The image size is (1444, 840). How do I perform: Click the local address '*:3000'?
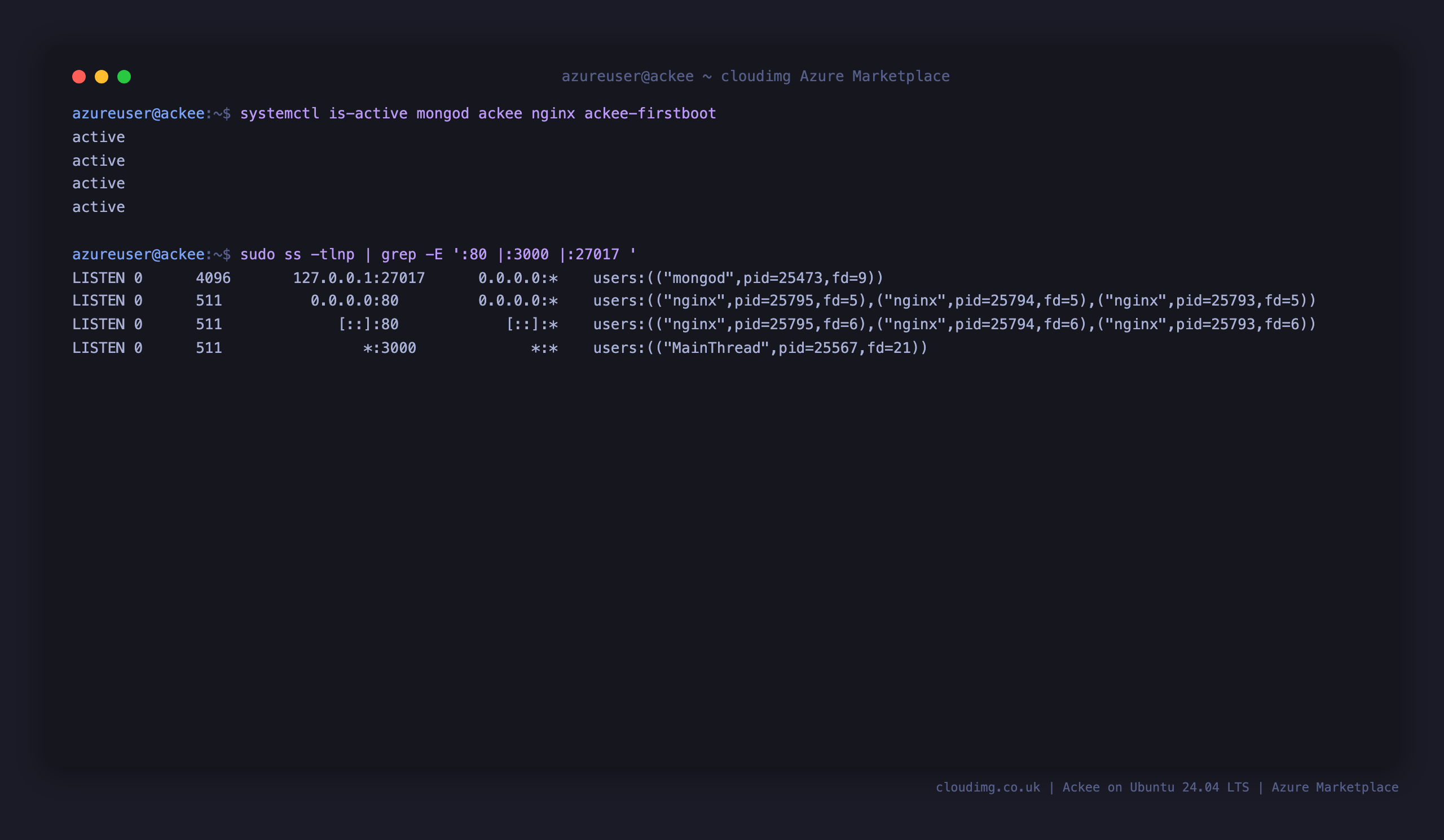tap(390, 348)
